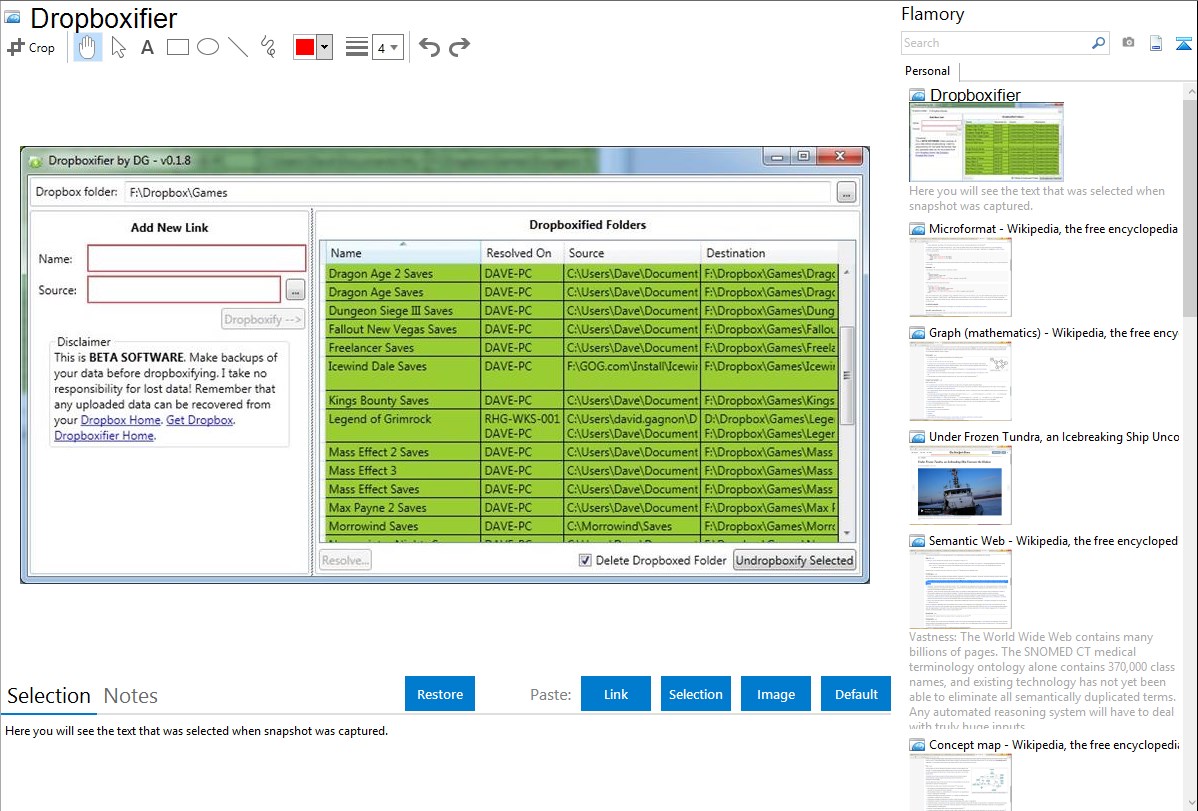Redo the last undone action

tap(459, 47)
